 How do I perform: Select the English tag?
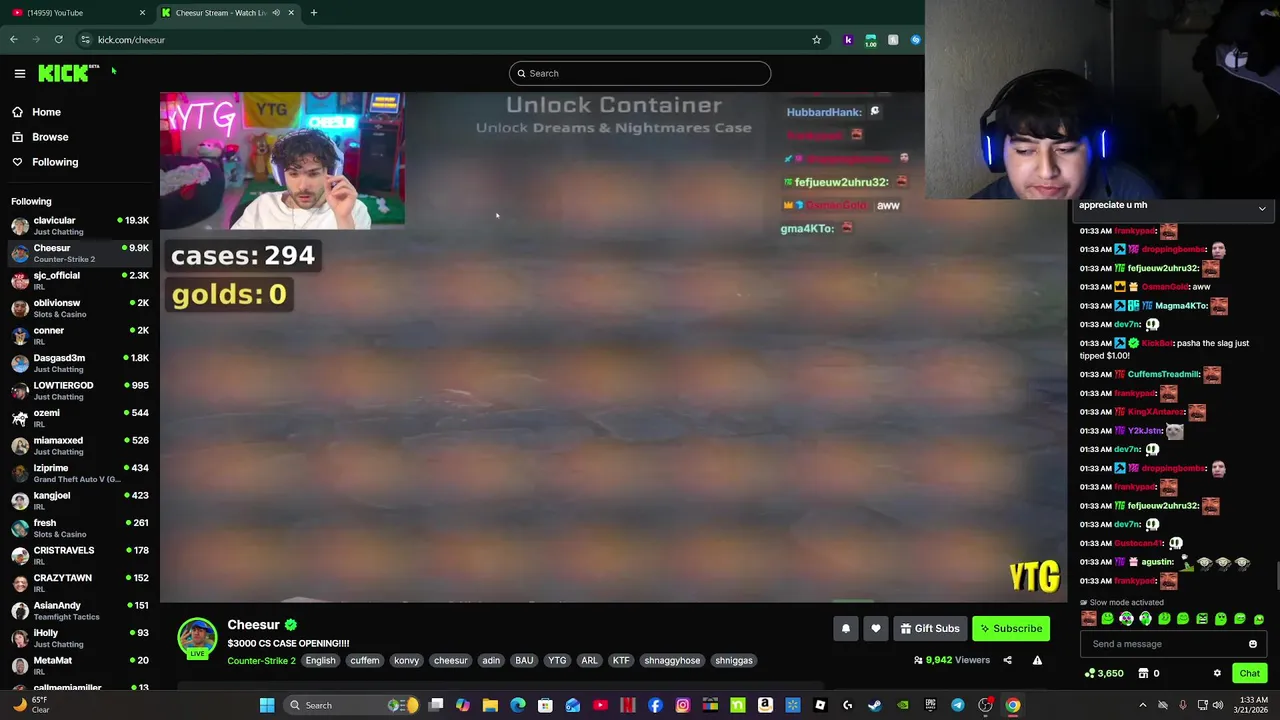(x=321, y=661)
